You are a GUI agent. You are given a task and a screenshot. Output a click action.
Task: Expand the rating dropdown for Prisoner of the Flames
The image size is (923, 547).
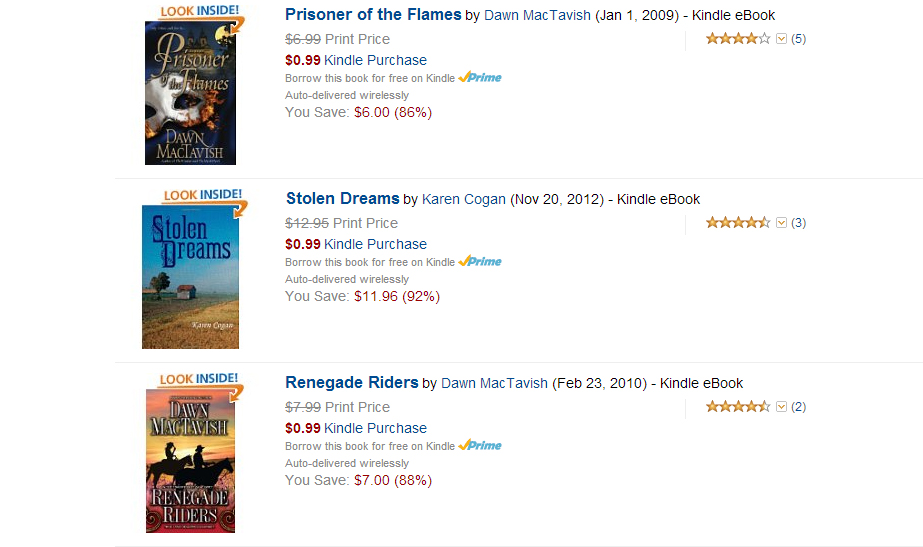pos(782,39)
